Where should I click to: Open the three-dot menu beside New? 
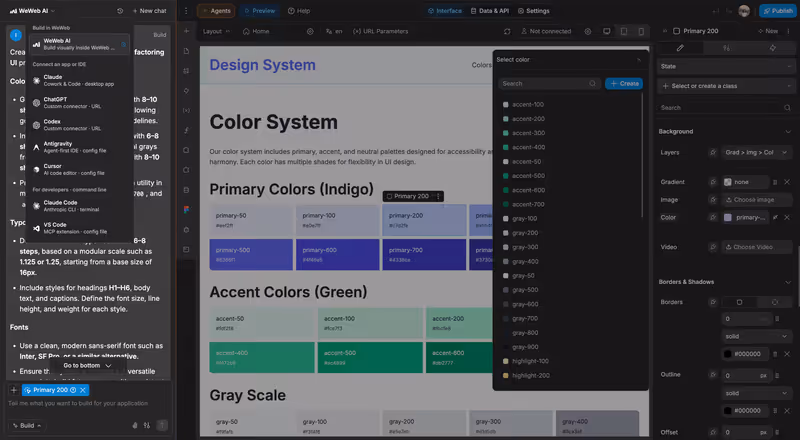(x=790, y=31)
